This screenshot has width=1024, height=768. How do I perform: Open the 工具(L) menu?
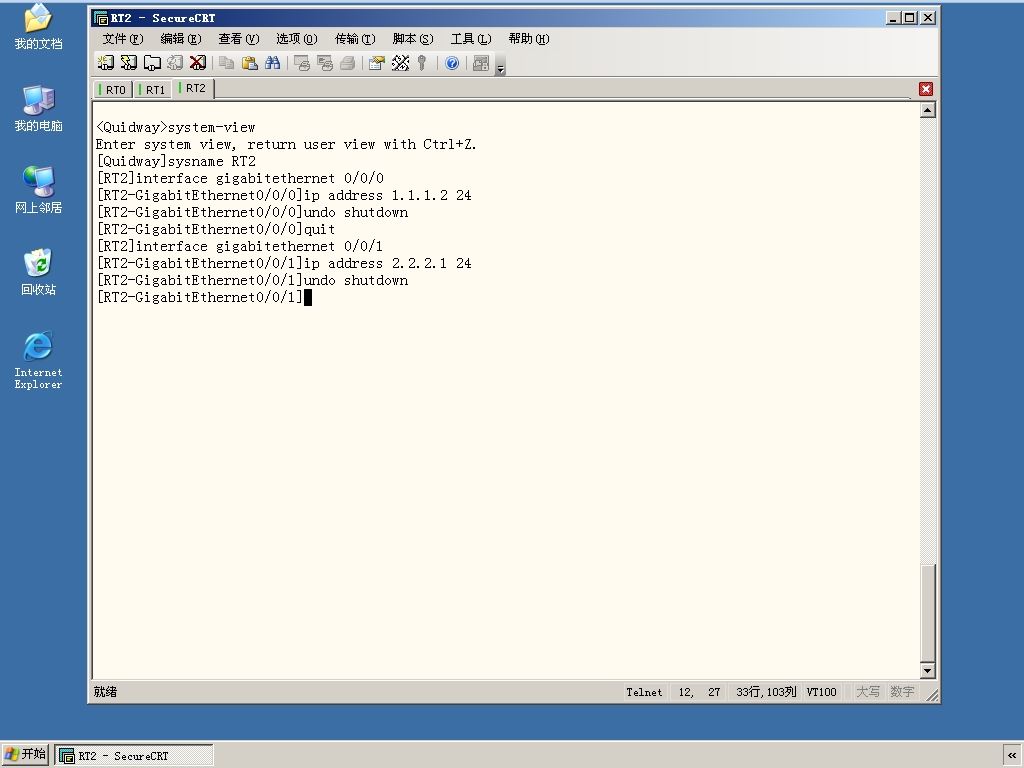(x=471, y=39)
